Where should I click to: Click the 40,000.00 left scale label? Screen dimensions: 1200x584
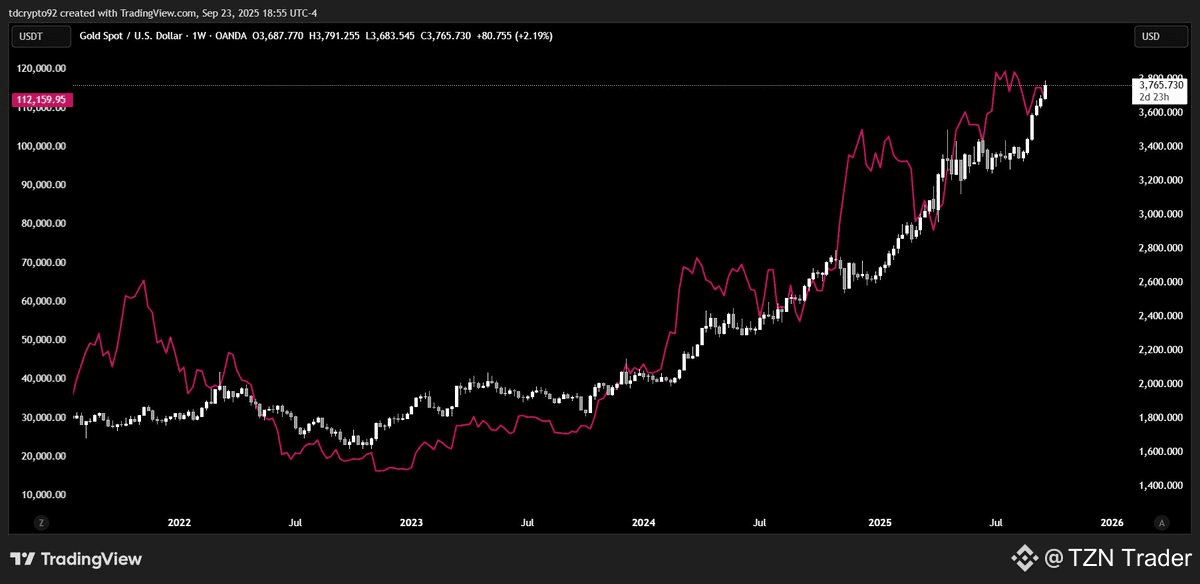[x=44, y=379]
